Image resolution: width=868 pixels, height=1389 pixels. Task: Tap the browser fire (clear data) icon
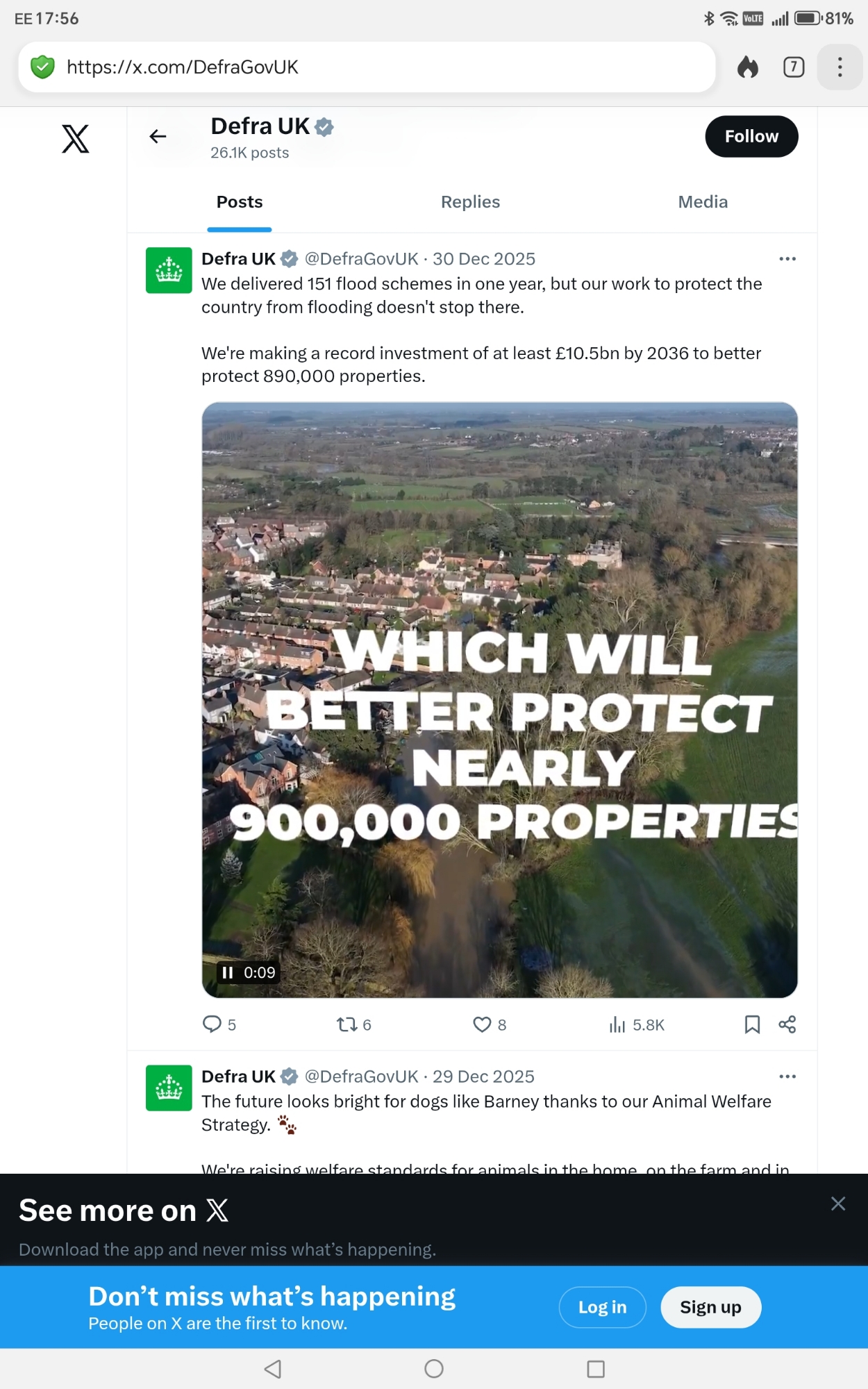pyautogui.click(x=748, y=67)
